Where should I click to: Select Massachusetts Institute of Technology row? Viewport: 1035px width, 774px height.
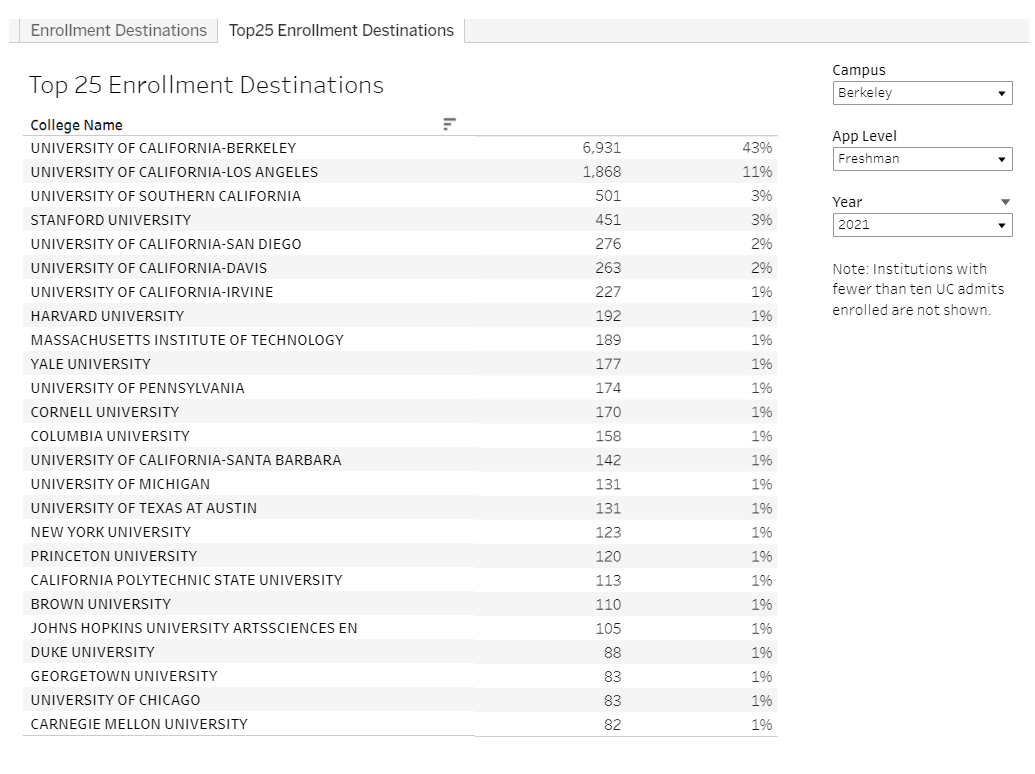(x=187, y=340)
